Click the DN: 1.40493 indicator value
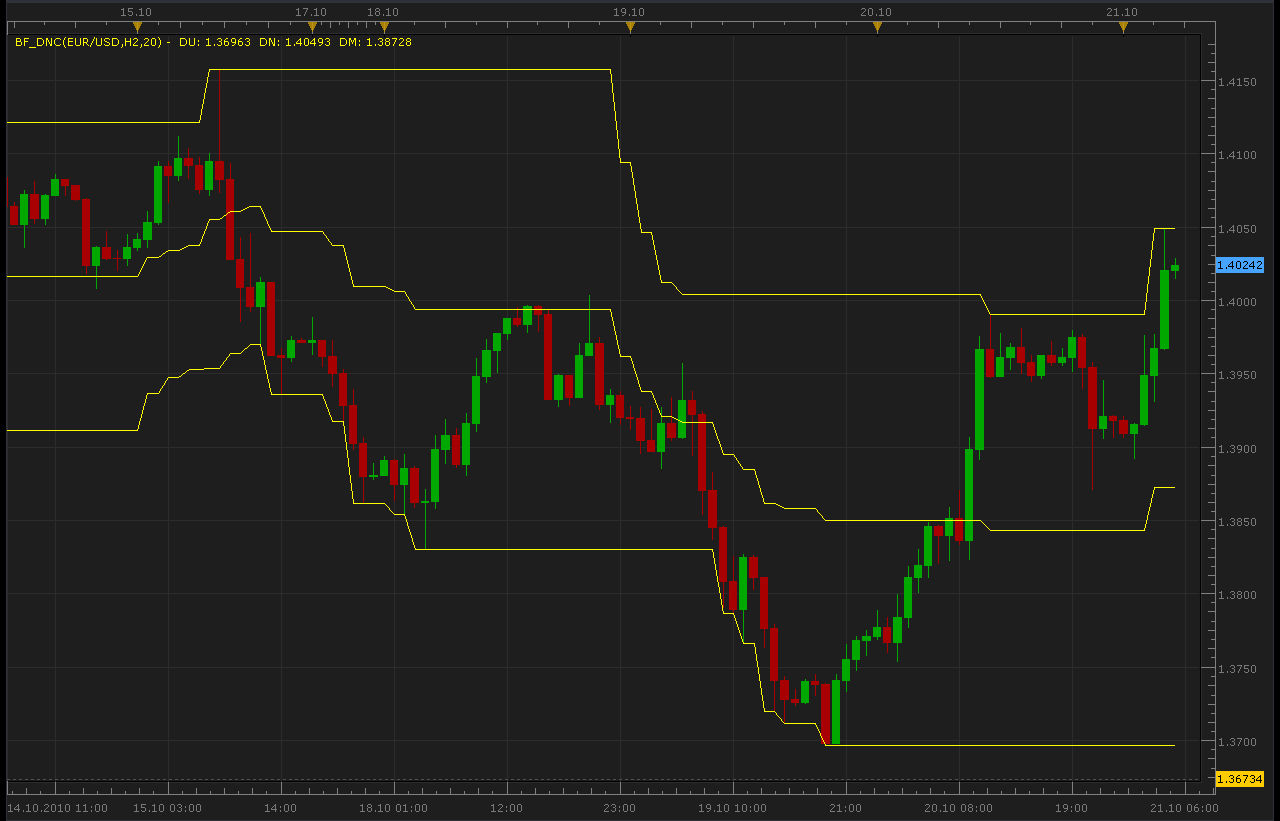The width and height of the screenshot is (1280, 821). click(295, 42)
